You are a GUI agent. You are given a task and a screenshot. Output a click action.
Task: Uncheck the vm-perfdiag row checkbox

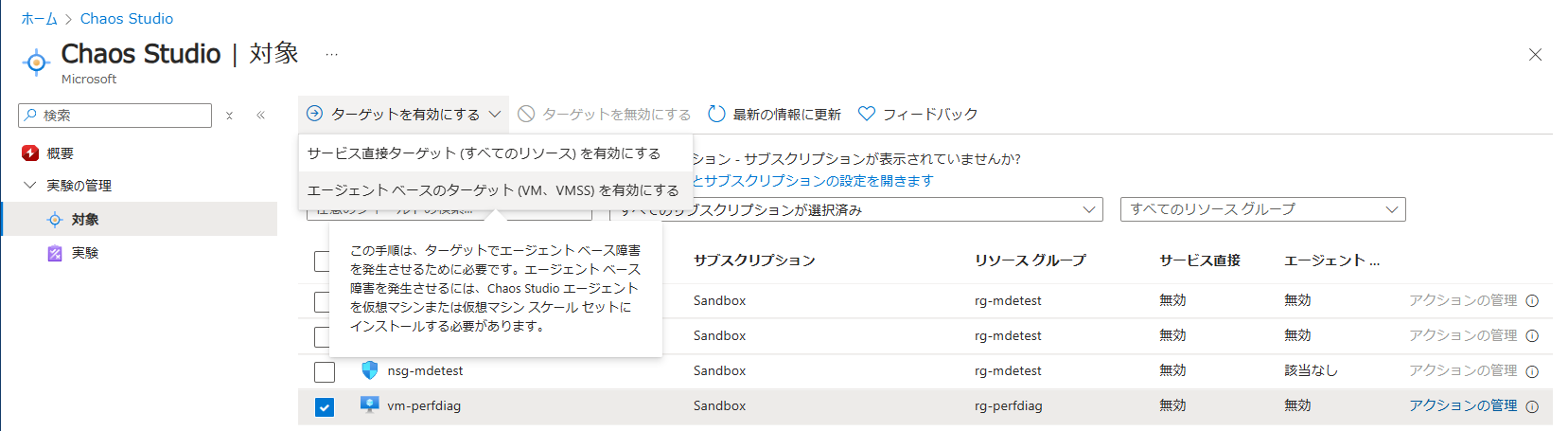click(325, 407)
